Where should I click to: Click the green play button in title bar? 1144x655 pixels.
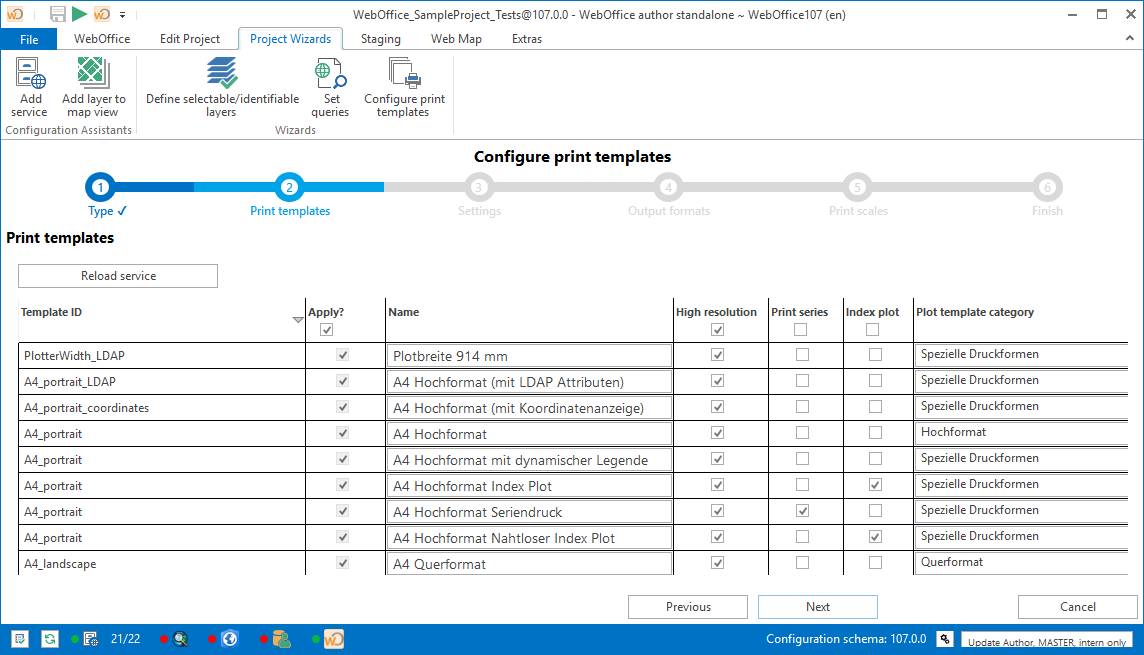79,14
